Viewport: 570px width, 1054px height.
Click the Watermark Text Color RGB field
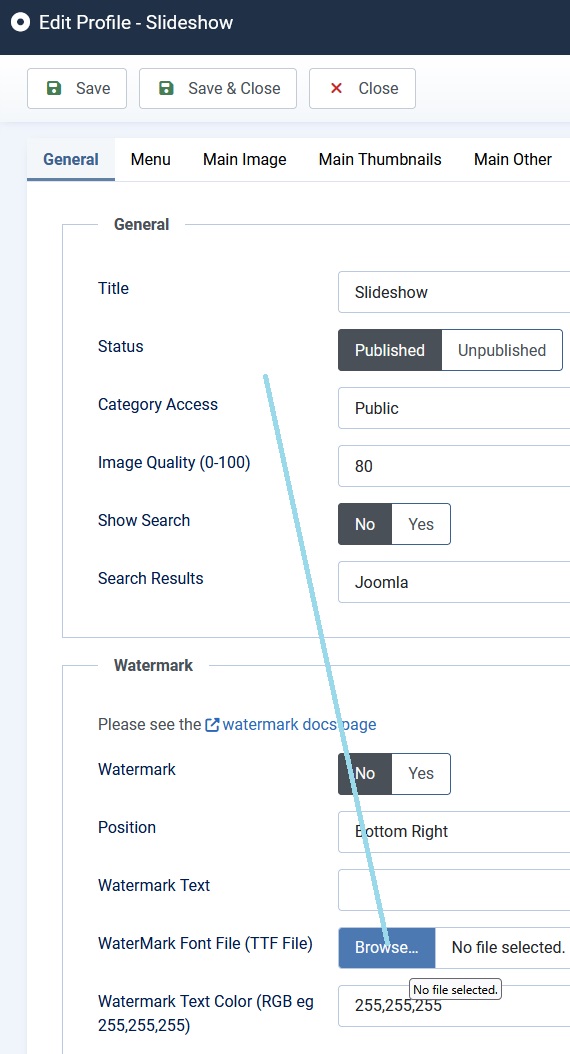[454, 1006]
